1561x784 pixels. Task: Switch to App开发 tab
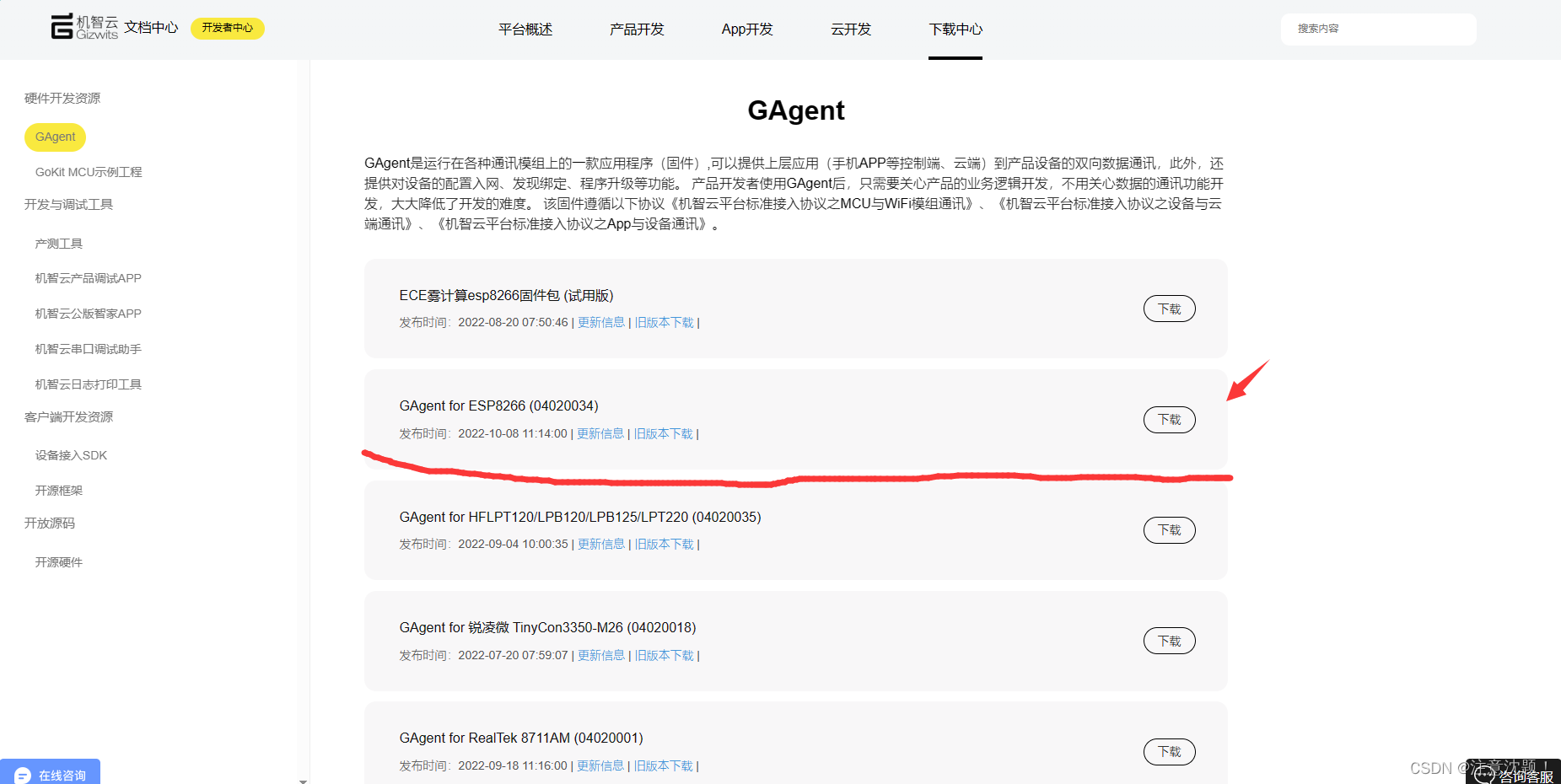[x=747, y=29]
